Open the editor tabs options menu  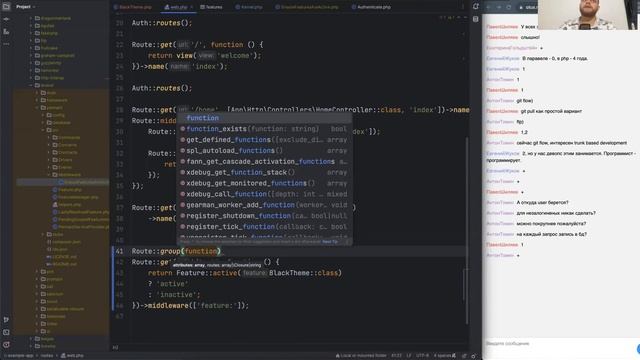pyautogui.click(x=462, y=7)
